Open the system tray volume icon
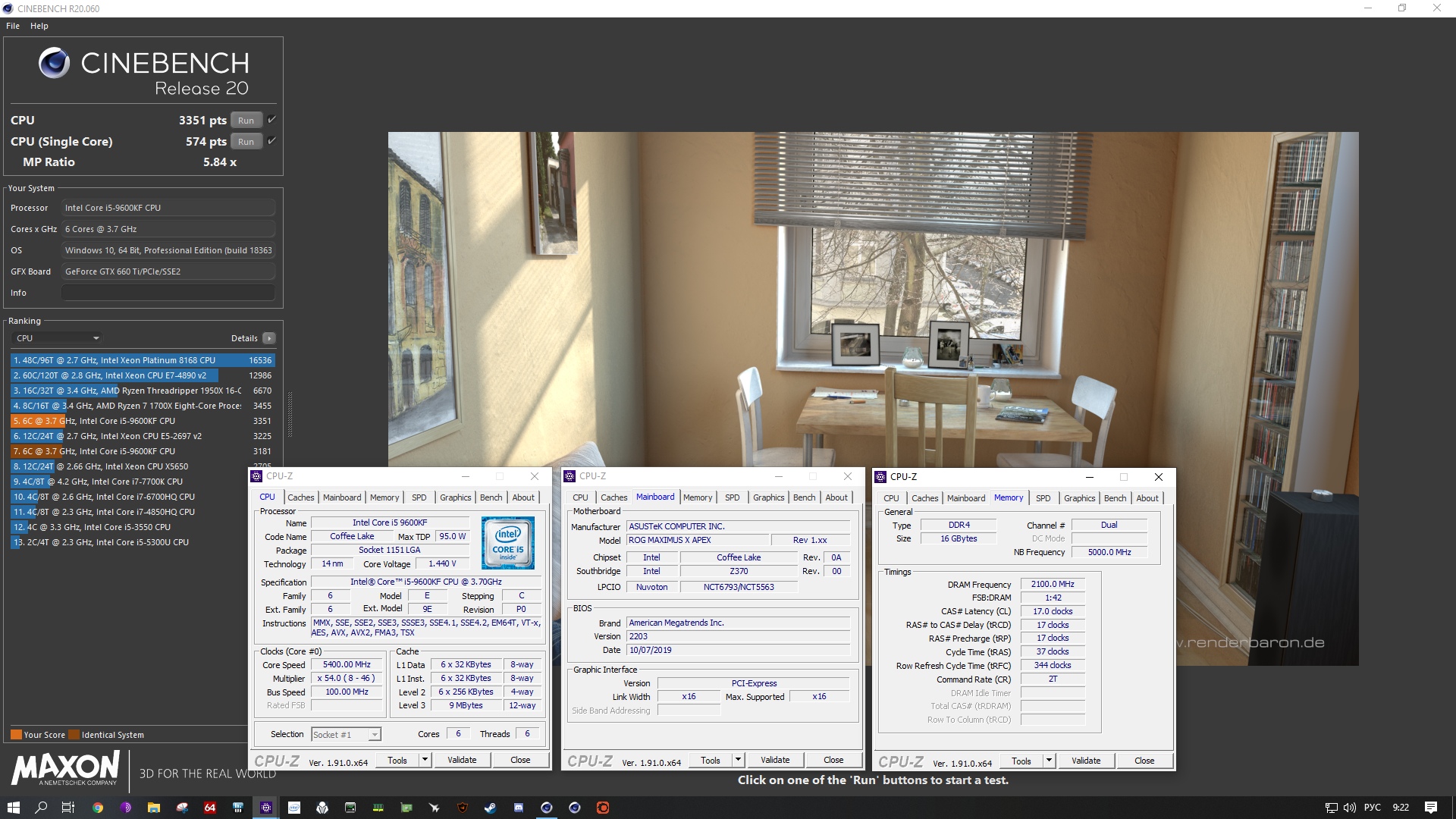This screenshot has width=1456, height=819. point(1349,808)
